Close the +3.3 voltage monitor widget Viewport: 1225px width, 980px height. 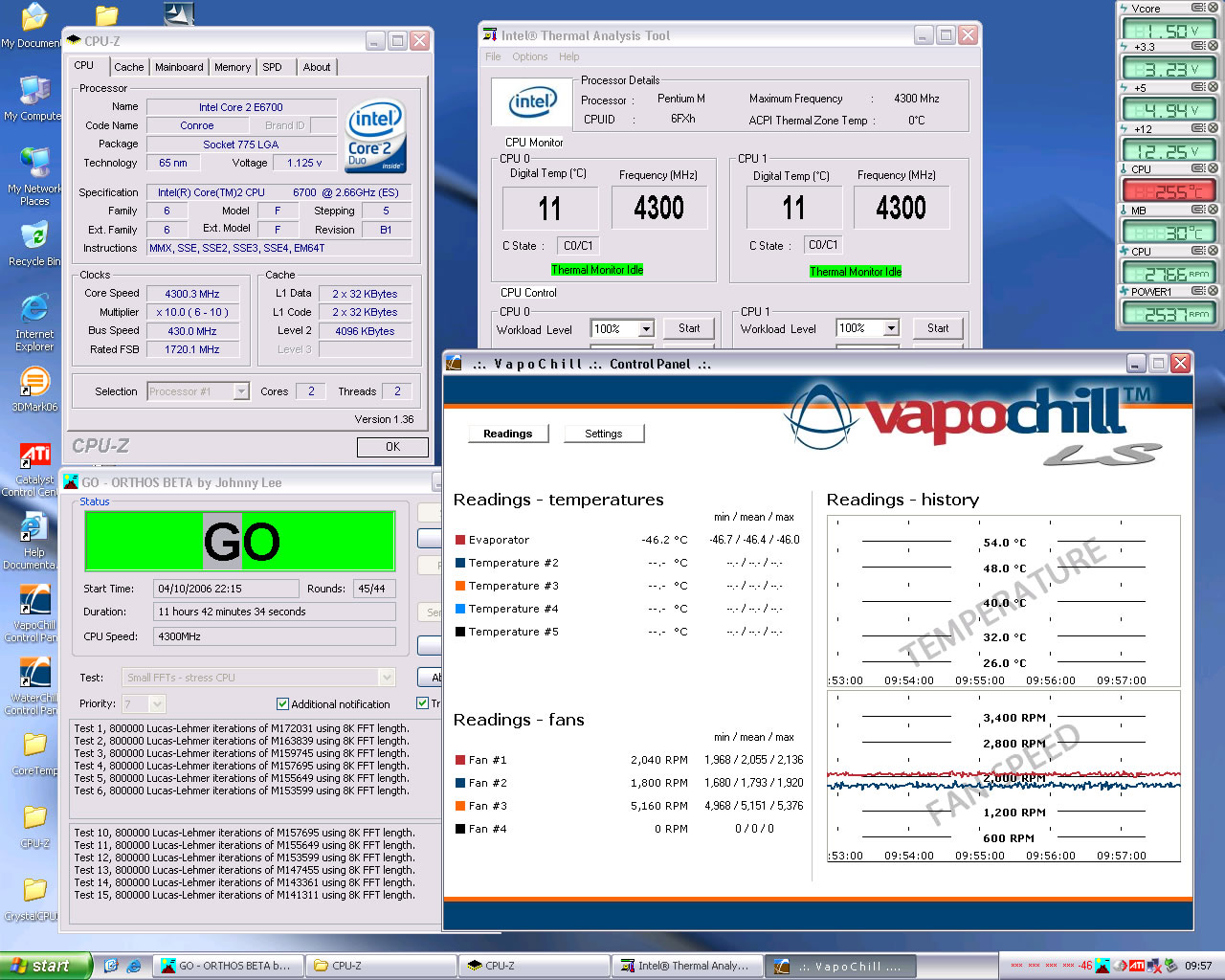(1213, 46)
